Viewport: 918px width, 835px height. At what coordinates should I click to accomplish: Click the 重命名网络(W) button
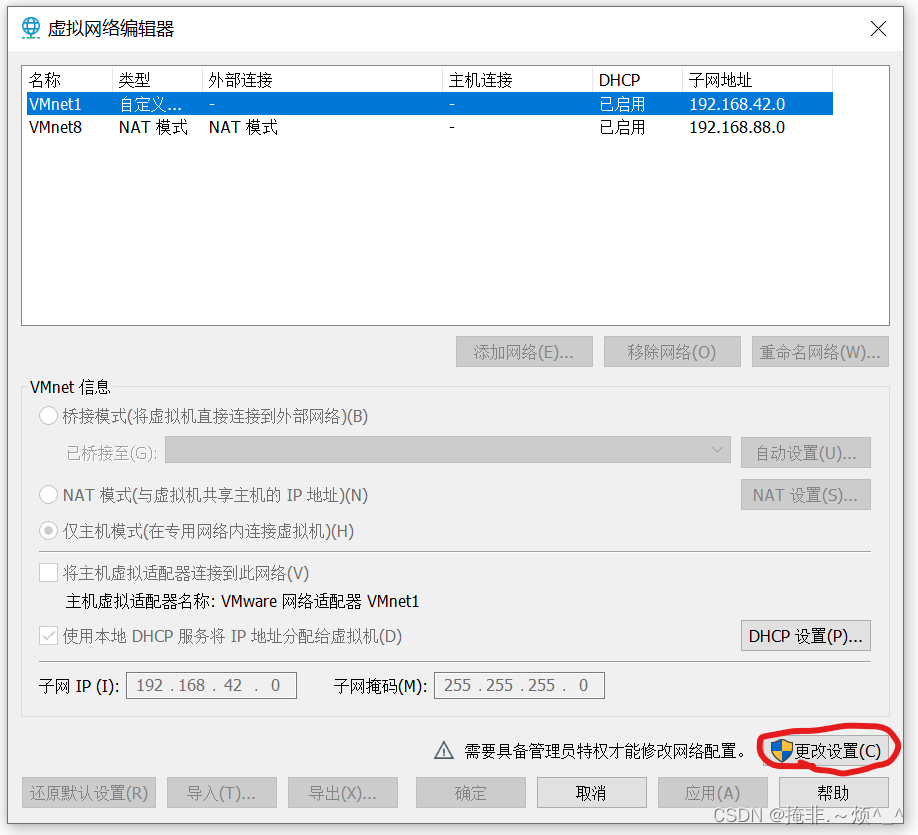820,351
